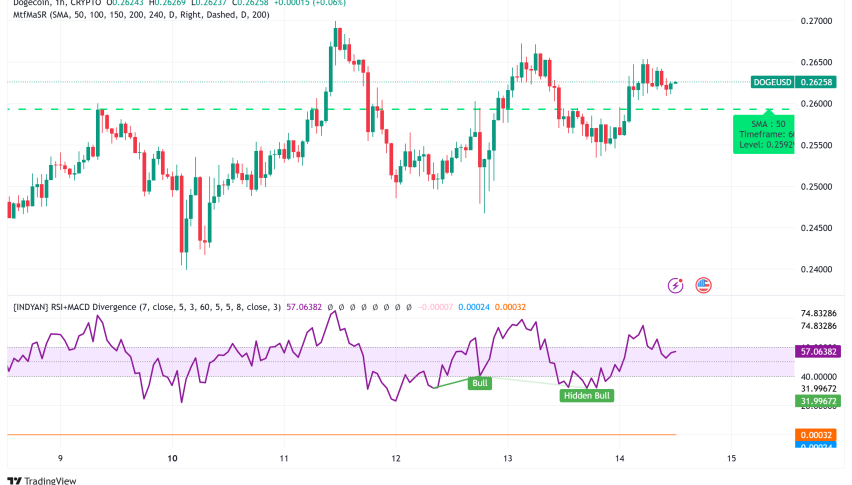852x485 pixels.
Task: Select the MtfMaSR indicator legend
Action: pyautogui.click(x=141, y=15)
